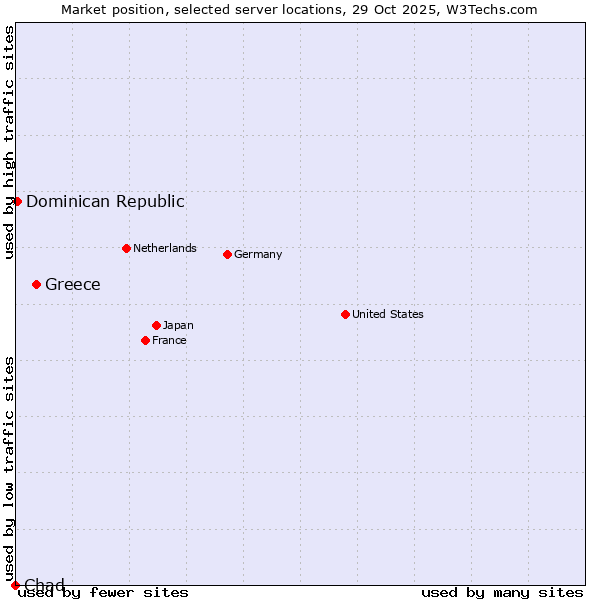Select the "used by fewer sites" axis label

point(104,592)
